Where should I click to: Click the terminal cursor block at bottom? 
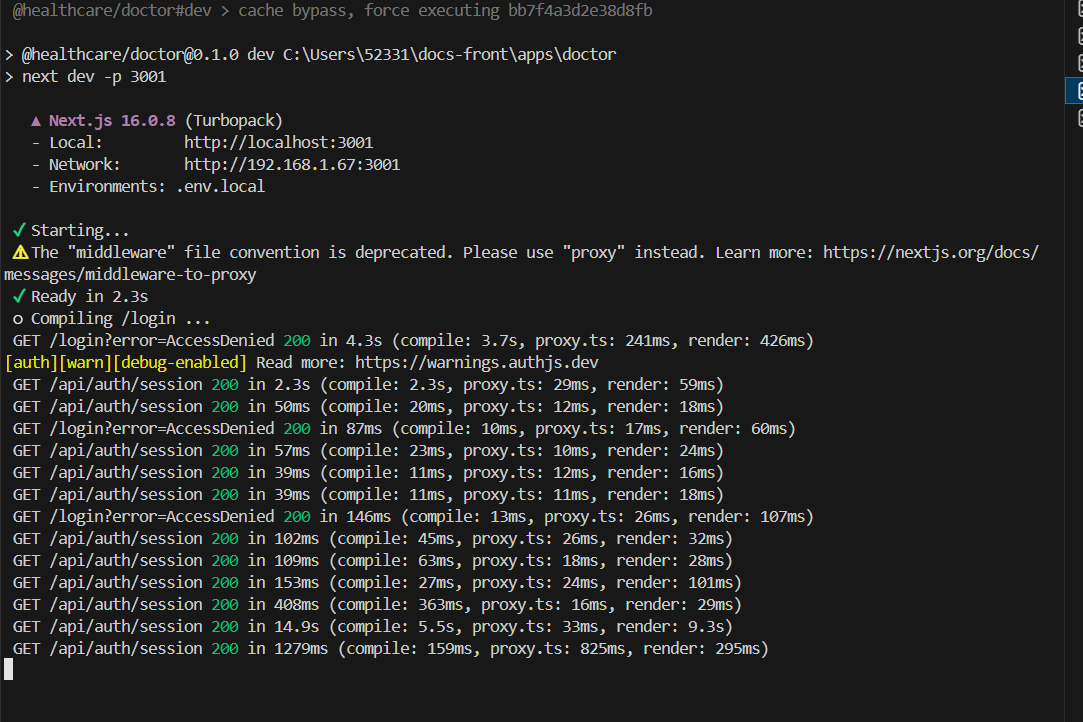point(9,669)
